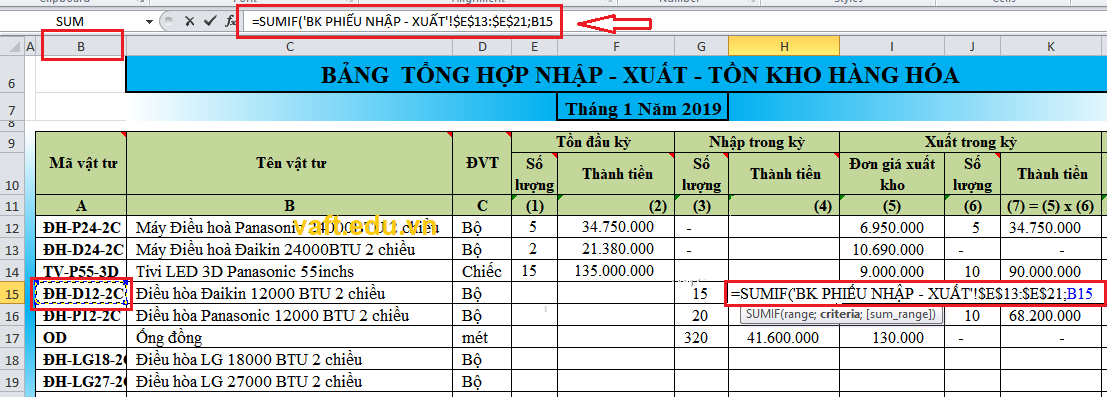Select column I header
The height and width of the screenshot is (397, 1107).
(892, 47)
